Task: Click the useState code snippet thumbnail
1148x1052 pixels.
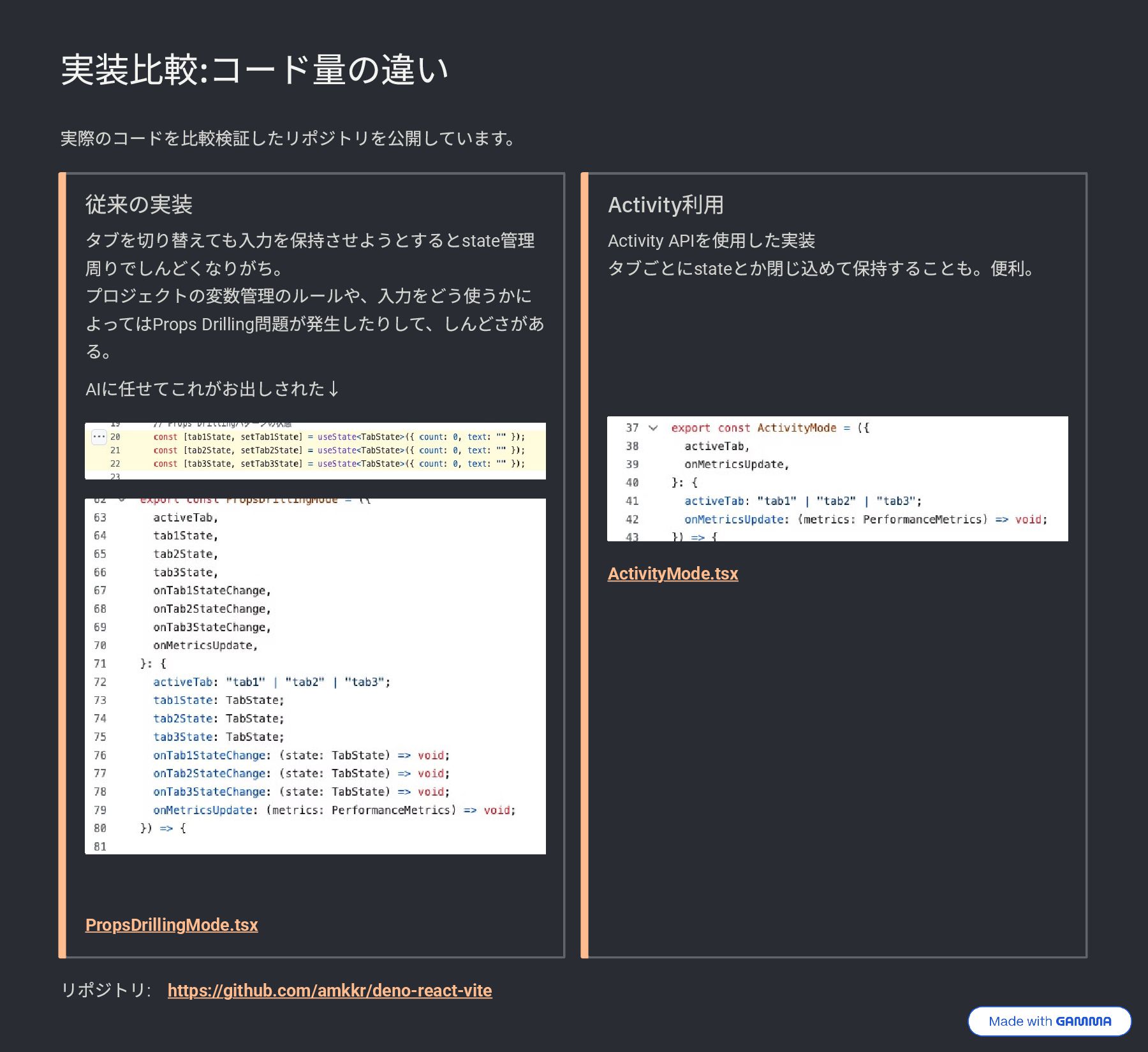Action: click(315, 451)
